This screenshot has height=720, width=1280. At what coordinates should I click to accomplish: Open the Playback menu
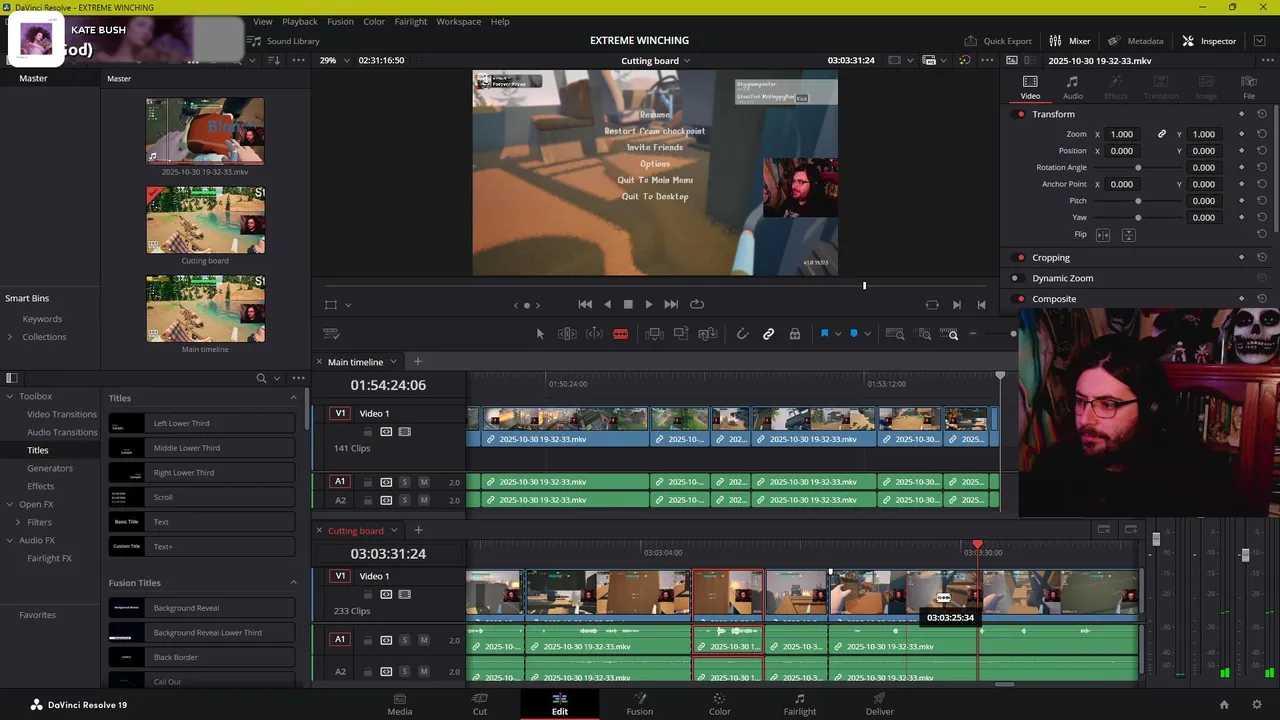[299, 21]
